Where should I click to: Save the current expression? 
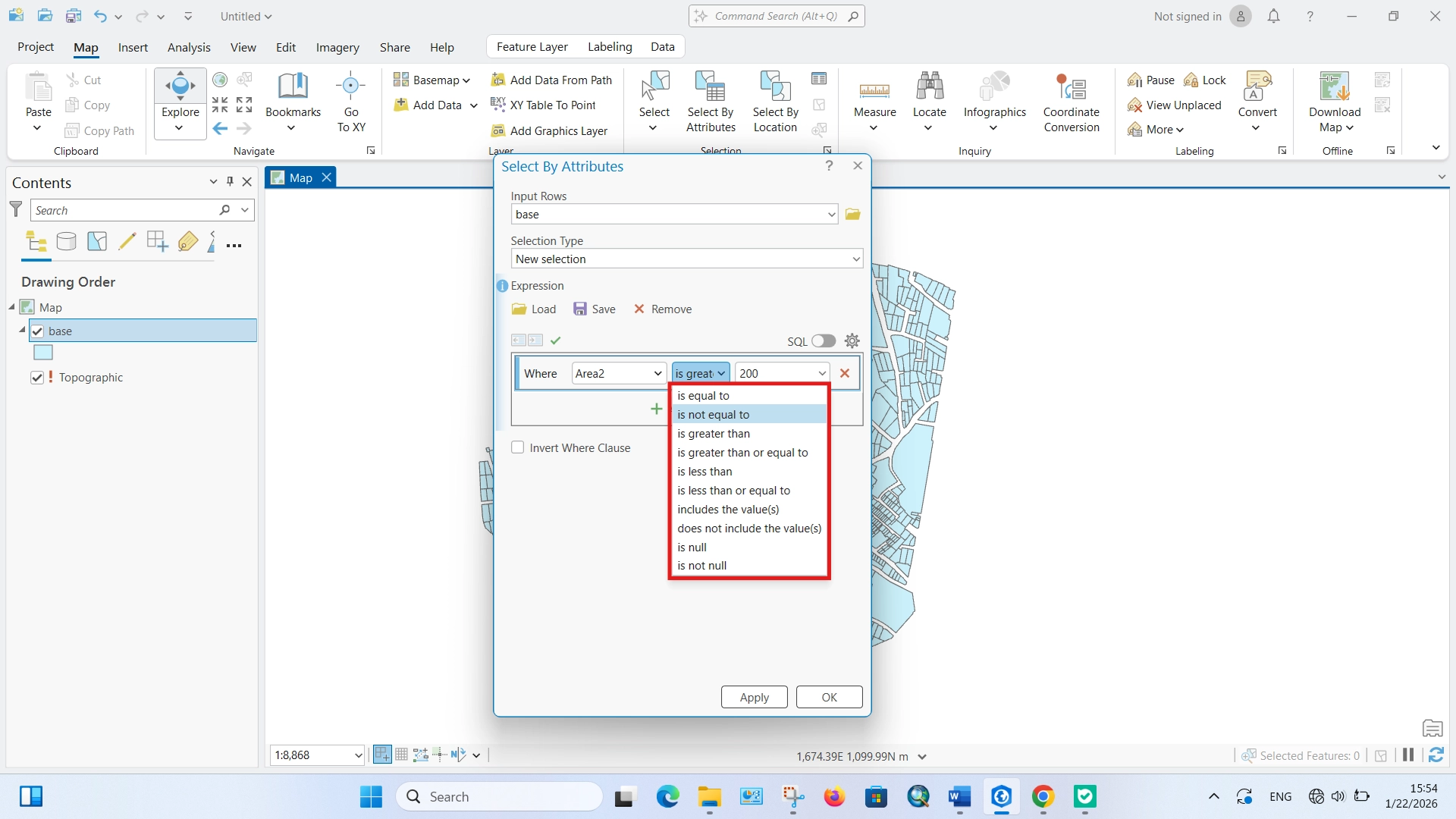(595, 309)
